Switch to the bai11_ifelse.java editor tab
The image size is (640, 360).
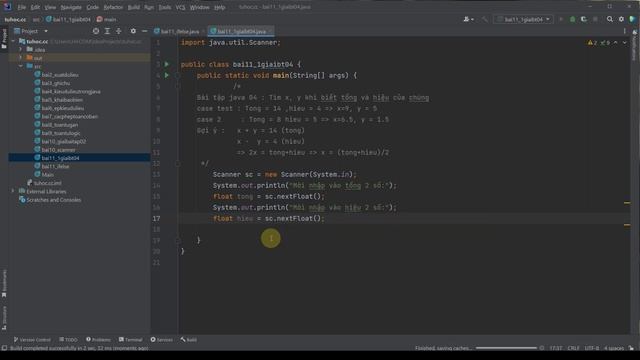click(x=180, y=31)
